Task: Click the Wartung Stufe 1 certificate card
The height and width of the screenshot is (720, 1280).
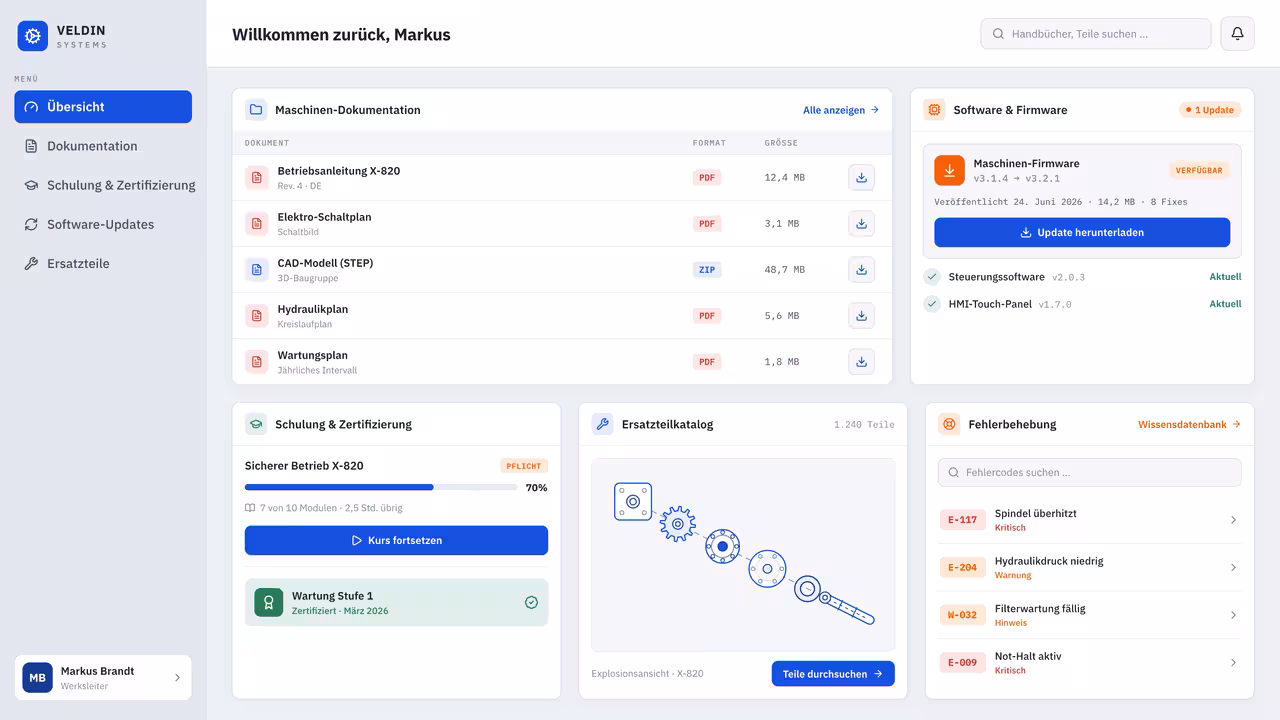Action: [x=396, y=602]
